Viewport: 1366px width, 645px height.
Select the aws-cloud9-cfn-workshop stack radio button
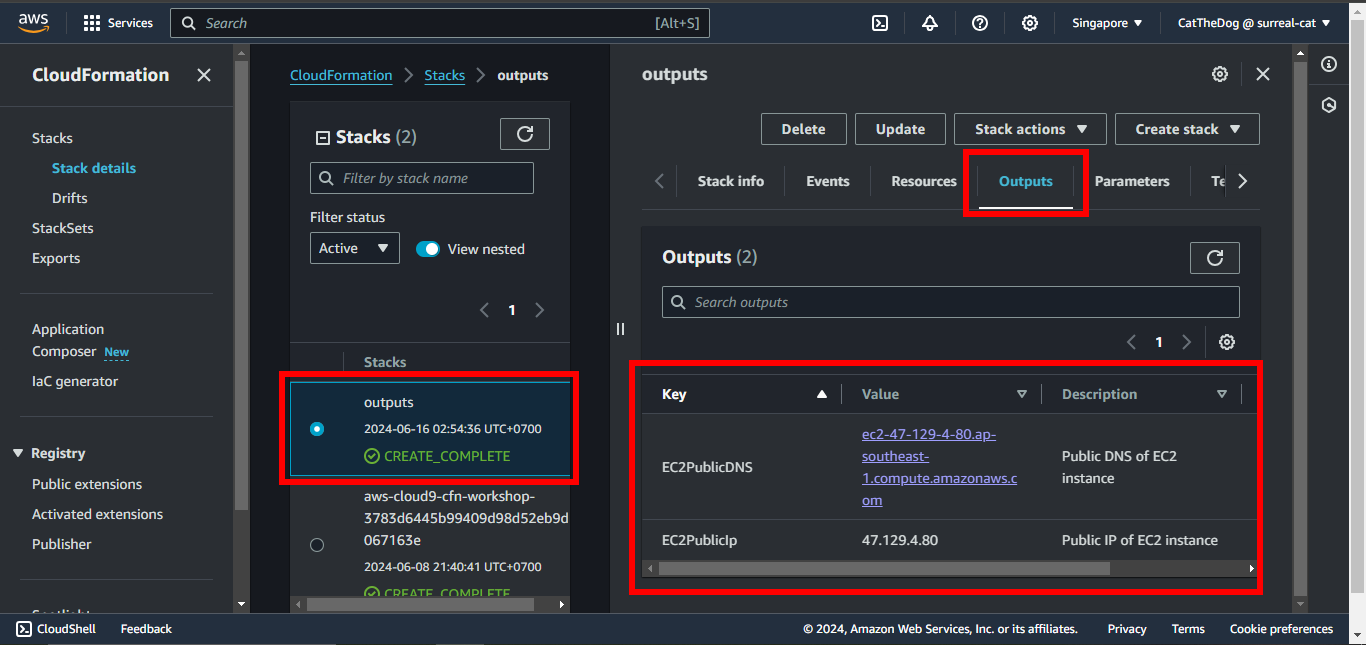tap(317, 545)
